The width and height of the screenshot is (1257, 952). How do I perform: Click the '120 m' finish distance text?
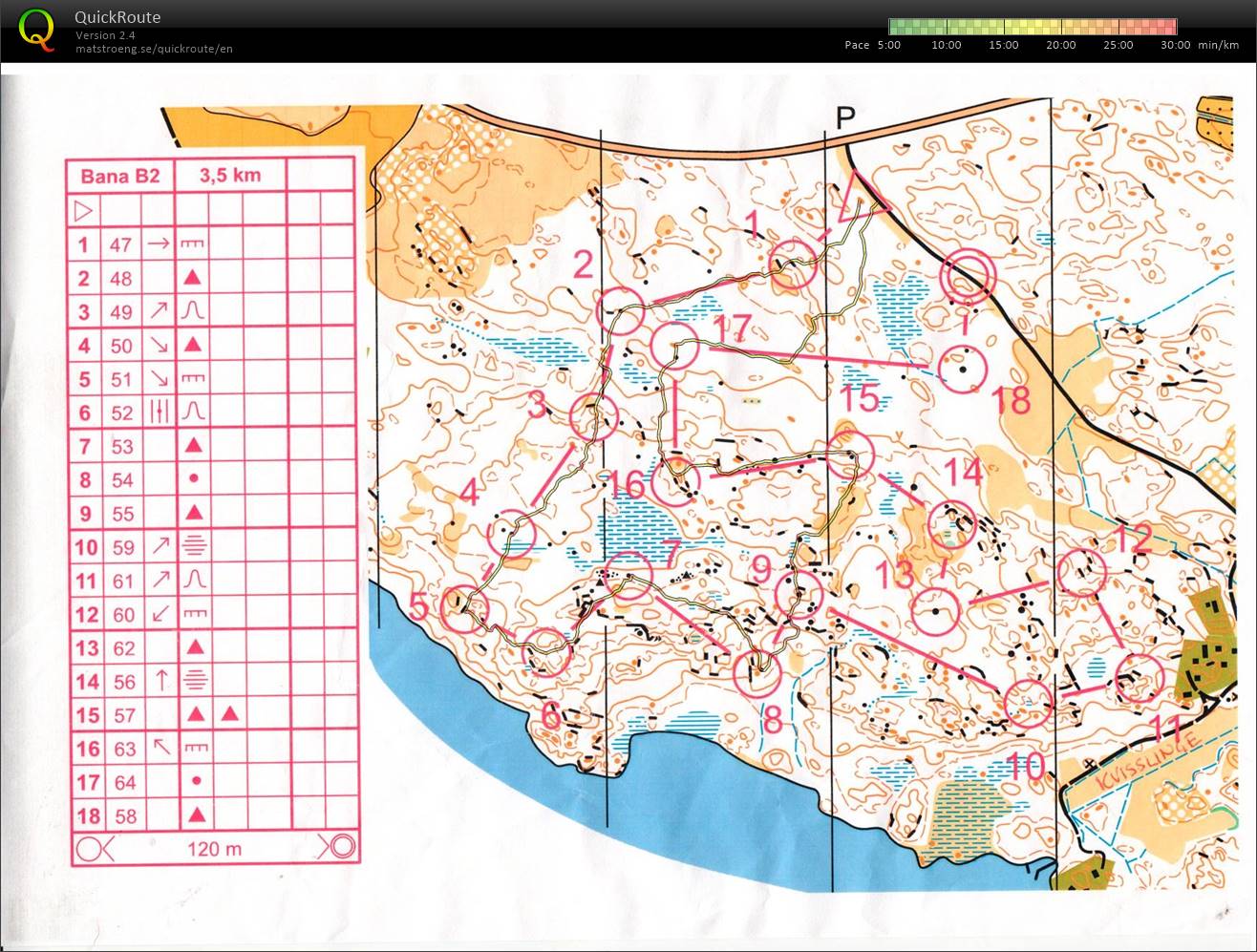[x=215, y=848]
